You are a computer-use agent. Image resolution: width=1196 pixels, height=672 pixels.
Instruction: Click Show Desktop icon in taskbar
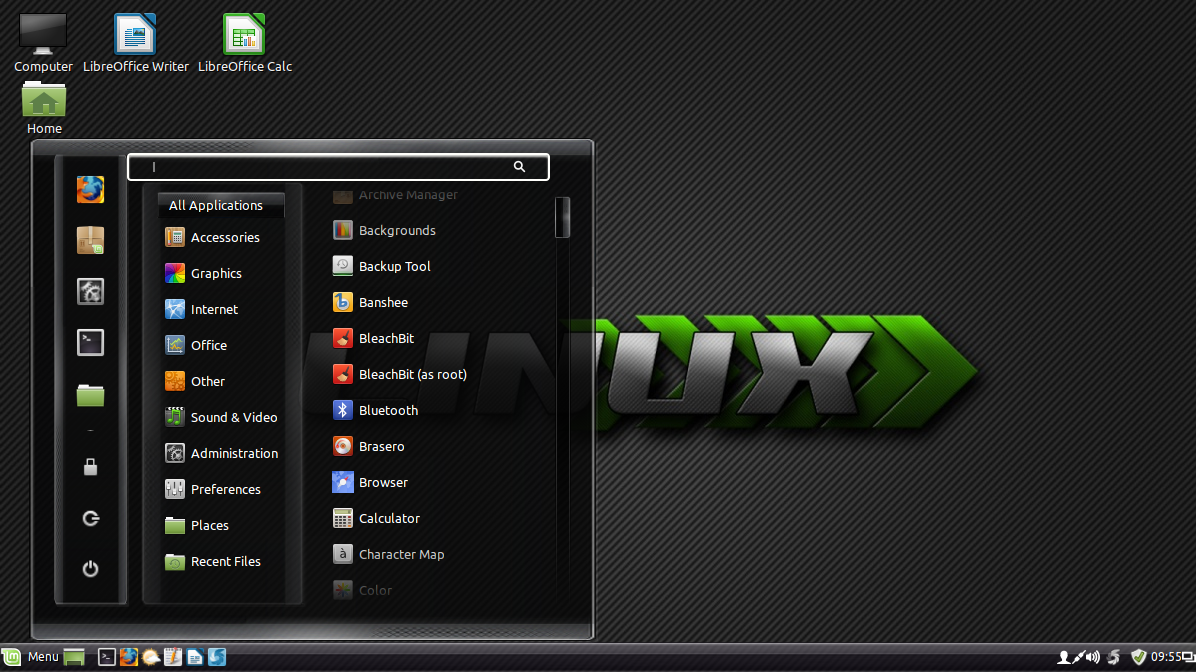tap(74, 657)
